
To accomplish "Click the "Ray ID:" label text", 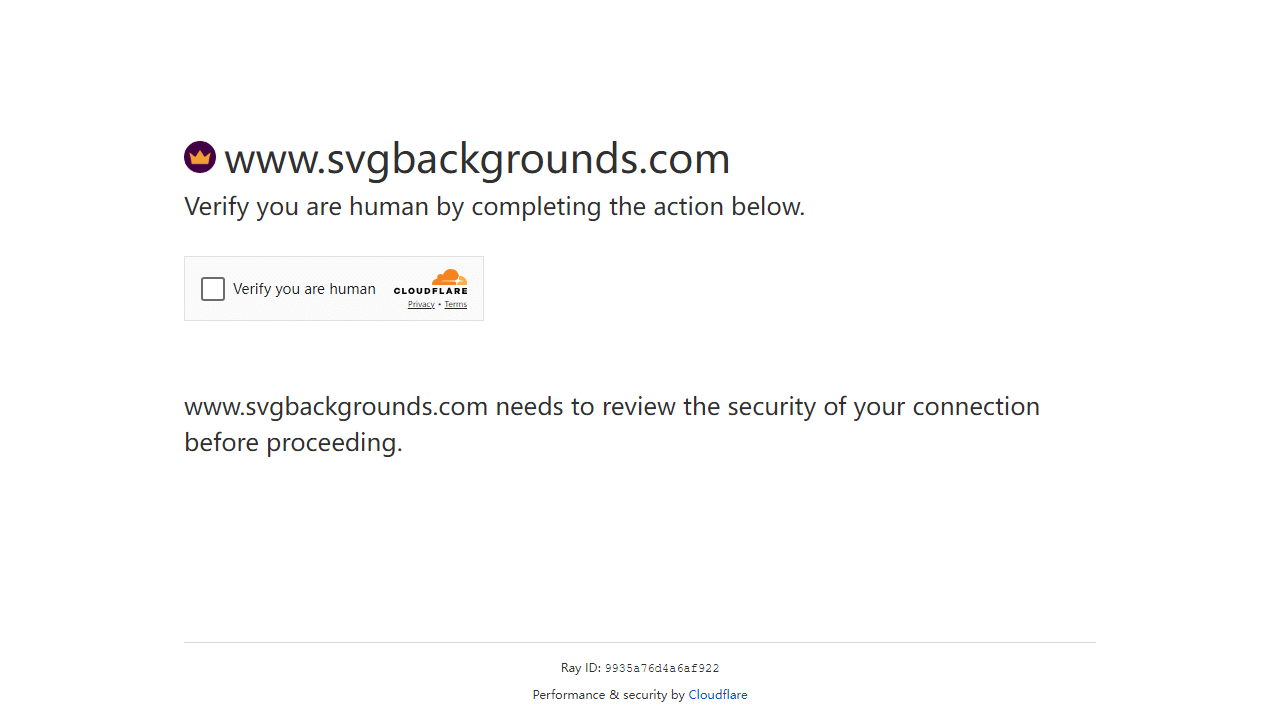I will click(580, 668).
